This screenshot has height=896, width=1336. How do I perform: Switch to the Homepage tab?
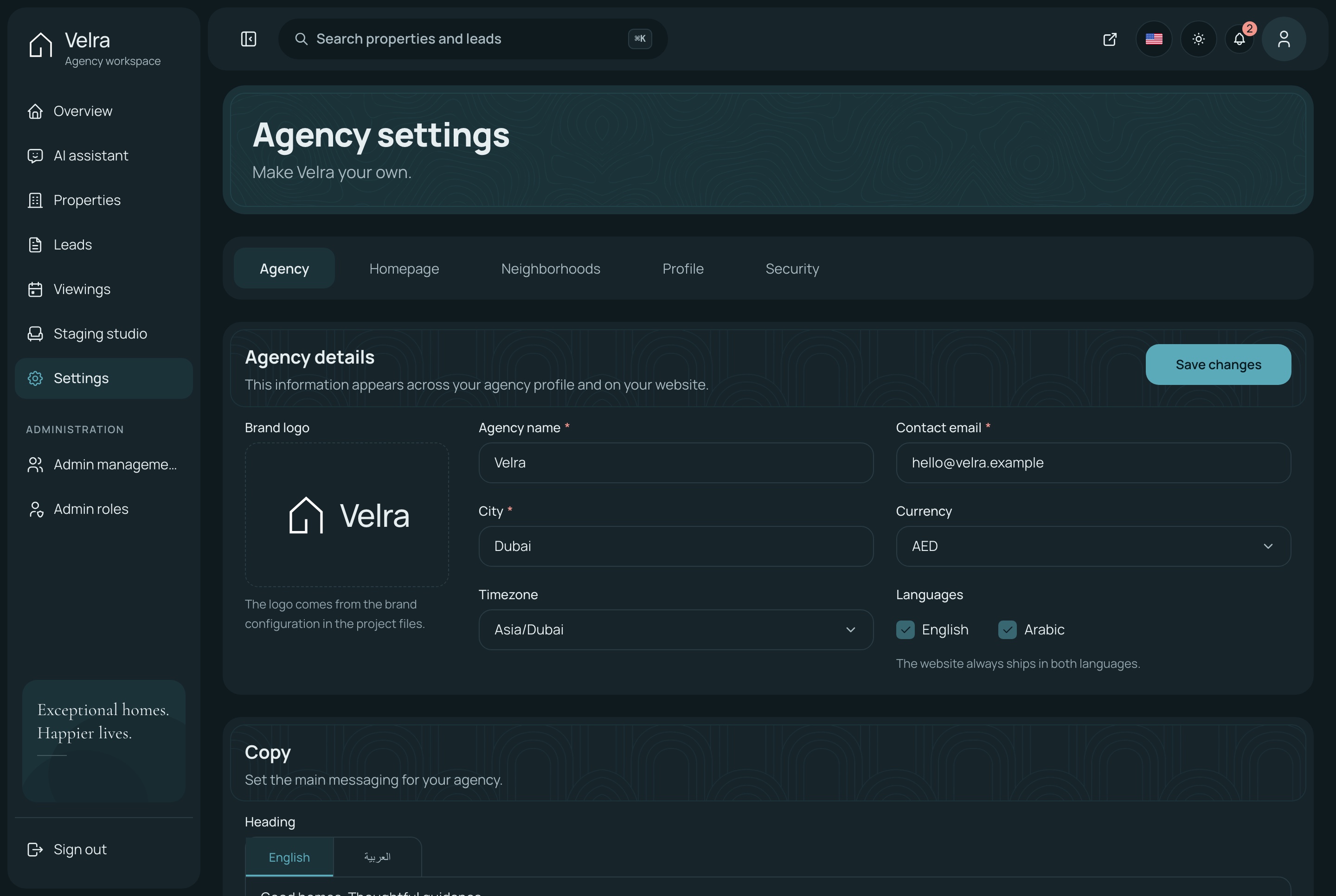(x=404, y=269)
